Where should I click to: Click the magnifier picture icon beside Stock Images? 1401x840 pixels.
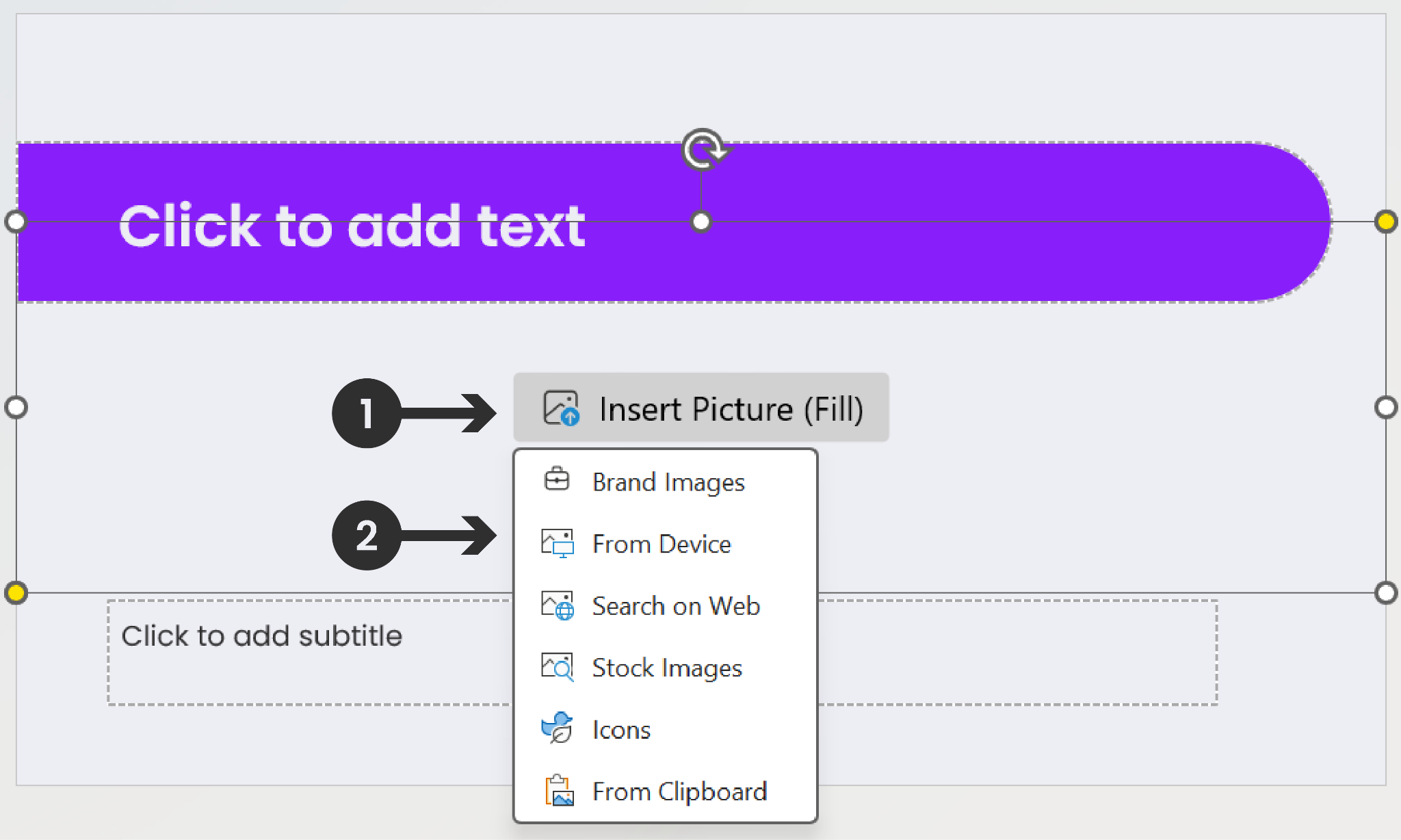pos(558,667)
